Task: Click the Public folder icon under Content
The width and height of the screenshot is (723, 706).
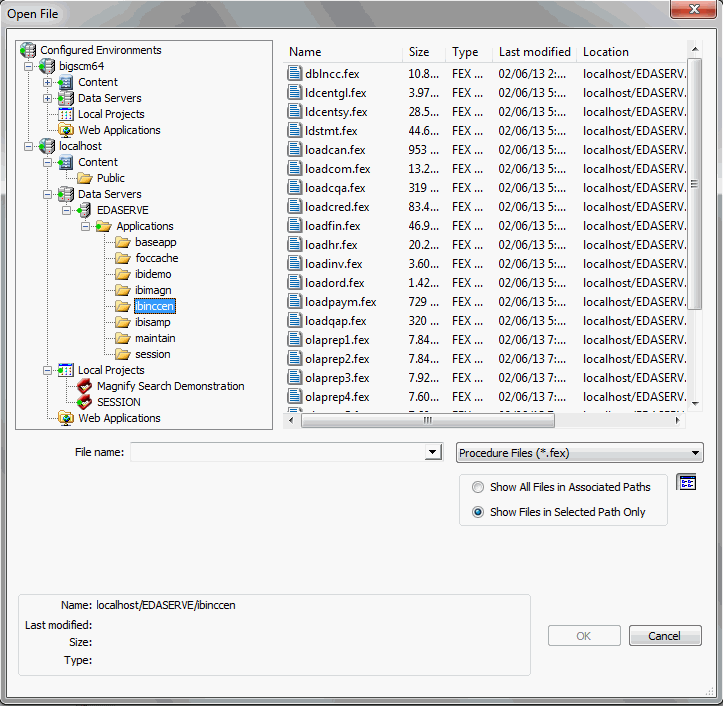Action: click(x=85, y=178)
